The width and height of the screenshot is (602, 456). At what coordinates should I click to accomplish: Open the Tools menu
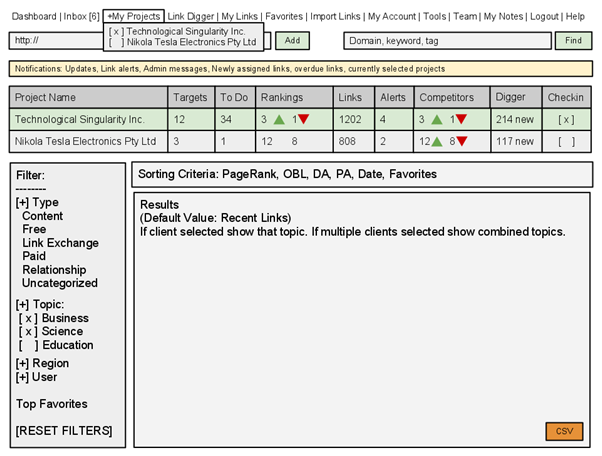435,17
